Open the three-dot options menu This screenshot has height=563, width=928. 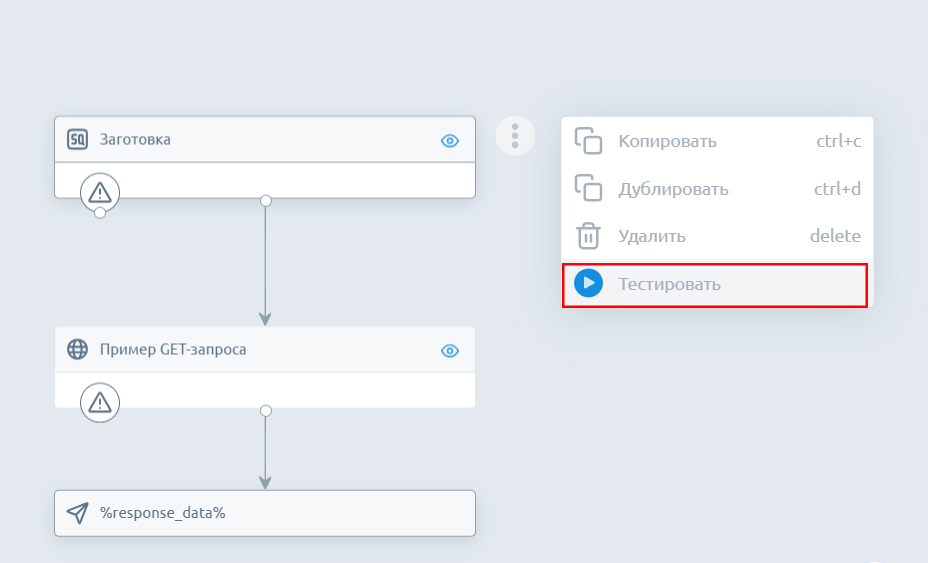pyautogui.click(x=515, y=135)
